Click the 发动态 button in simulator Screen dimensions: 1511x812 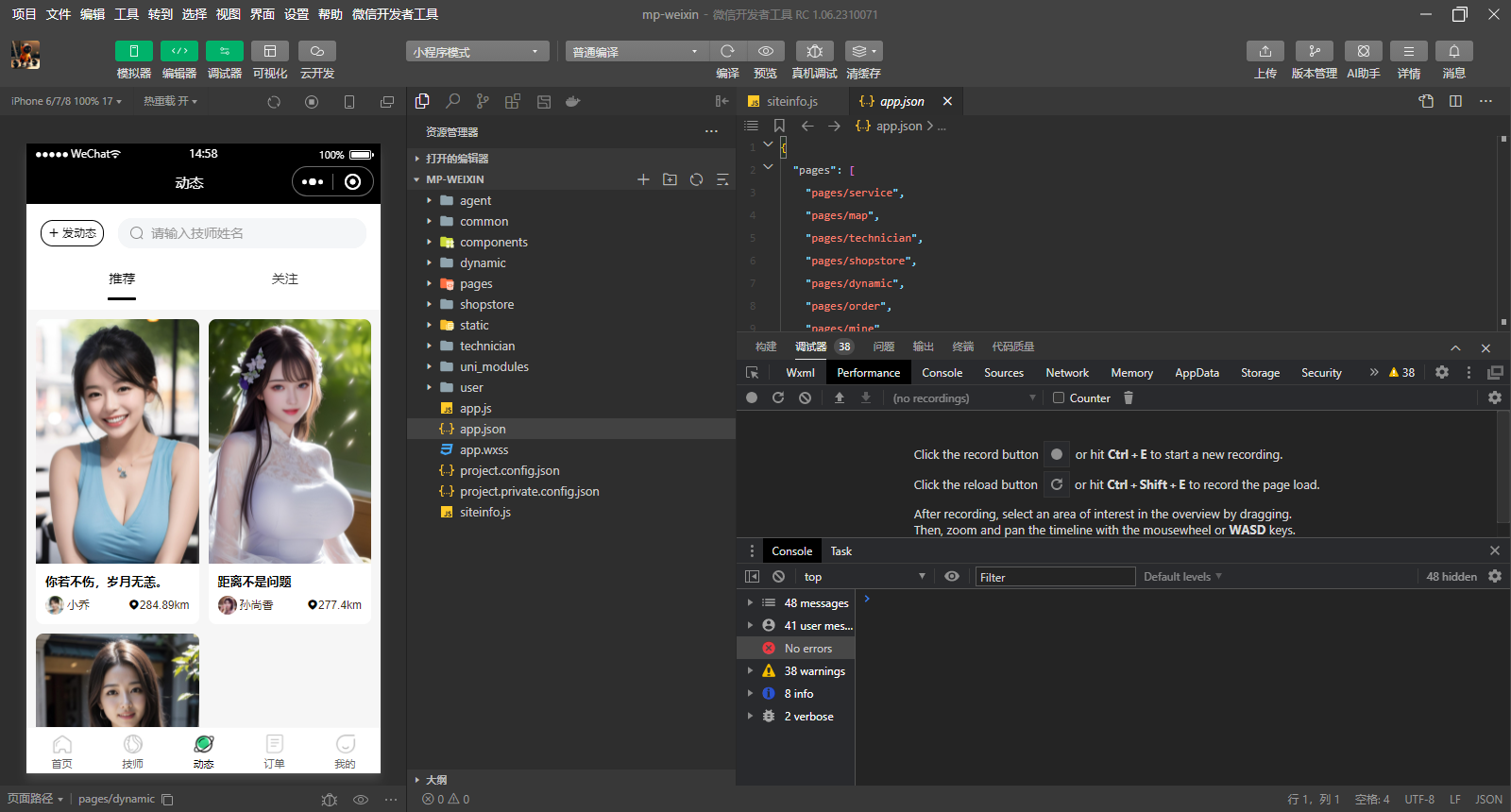tap(72, 233)
